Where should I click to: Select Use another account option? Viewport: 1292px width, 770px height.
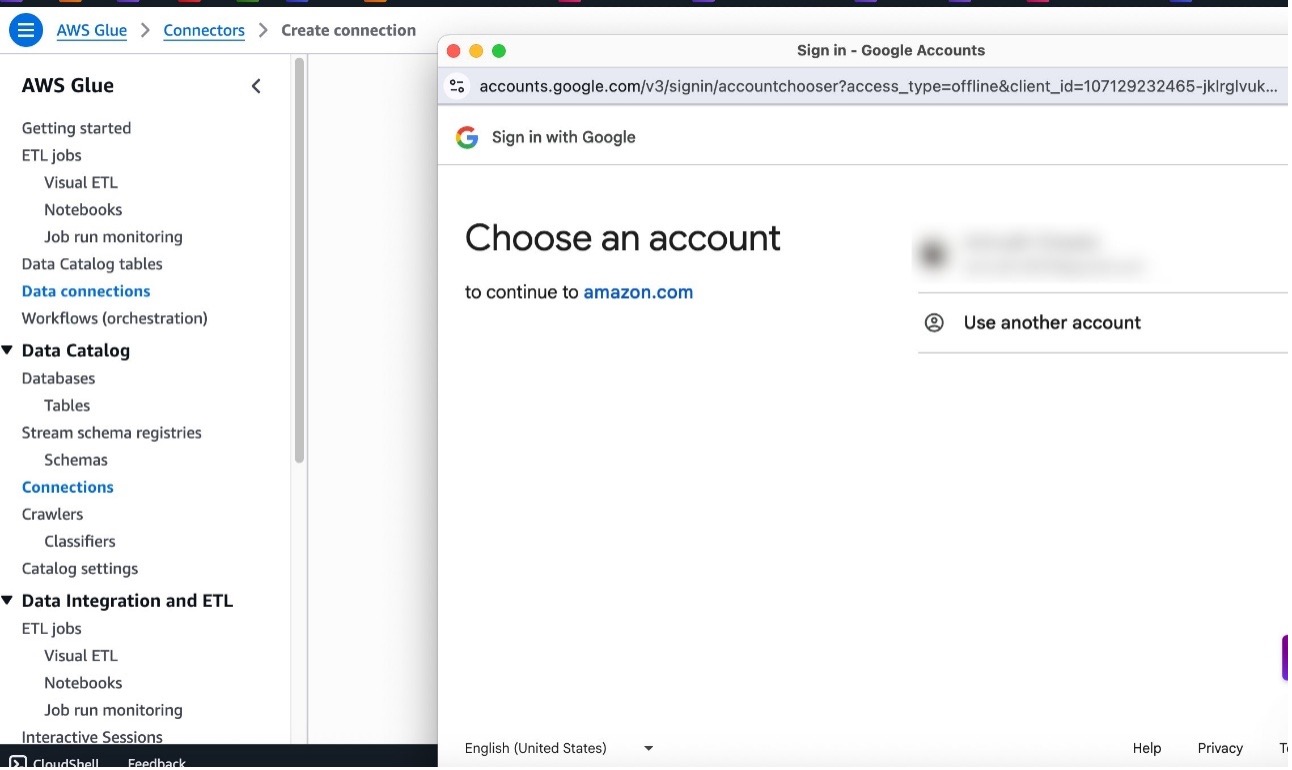click(1051, 323)
